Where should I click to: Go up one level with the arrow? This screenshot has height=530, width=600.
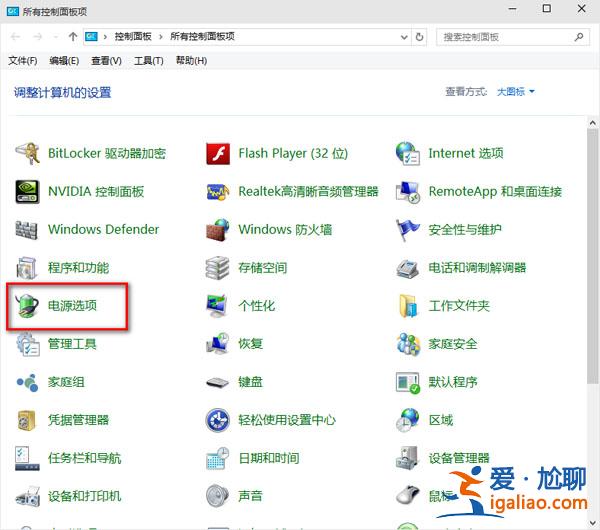[x=73, y=37]
